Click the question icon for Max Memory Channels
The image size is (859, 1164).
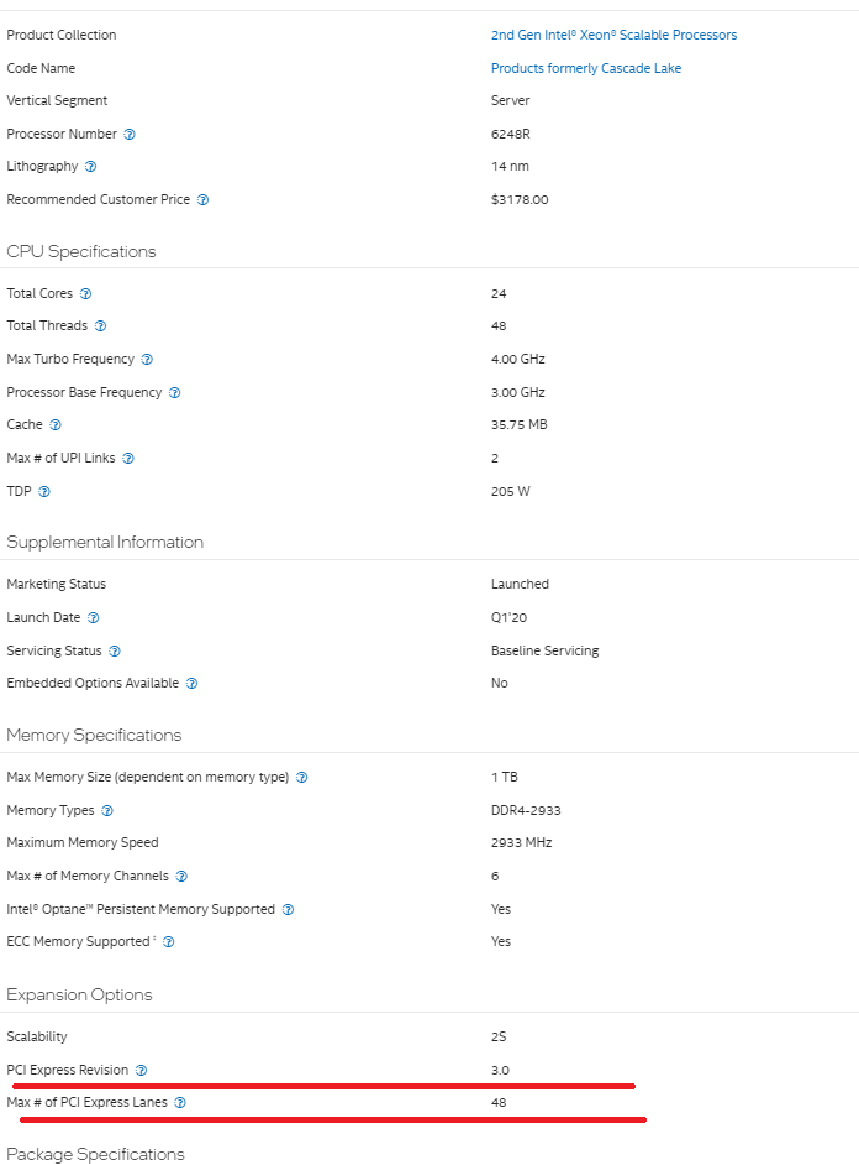[181, 876]
